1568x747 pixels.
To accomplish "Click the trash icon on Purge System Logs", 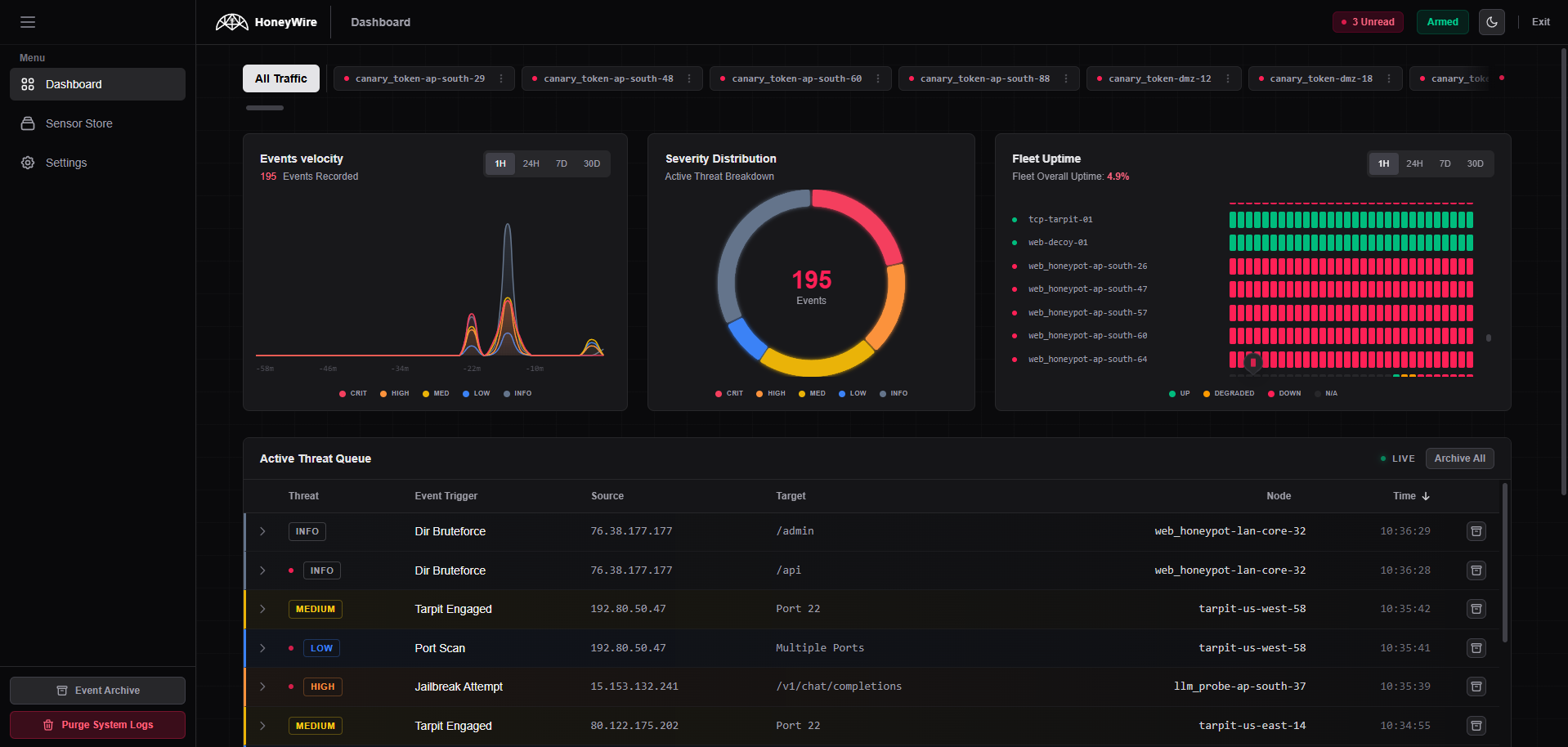I will [x=48, y=725].
